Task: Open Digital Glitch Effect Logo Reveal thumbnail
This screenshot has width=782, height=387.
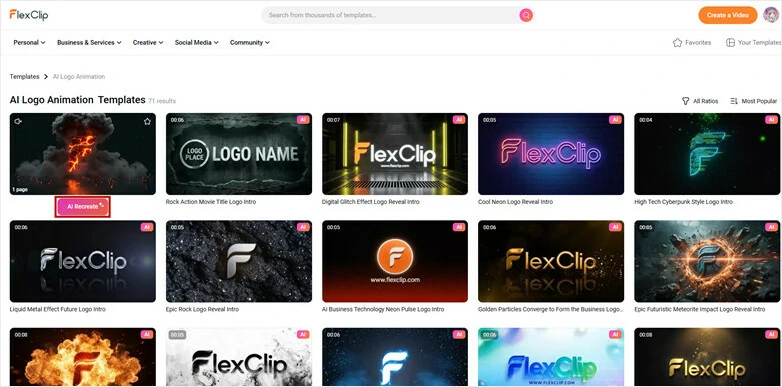Action: (395, 154)
